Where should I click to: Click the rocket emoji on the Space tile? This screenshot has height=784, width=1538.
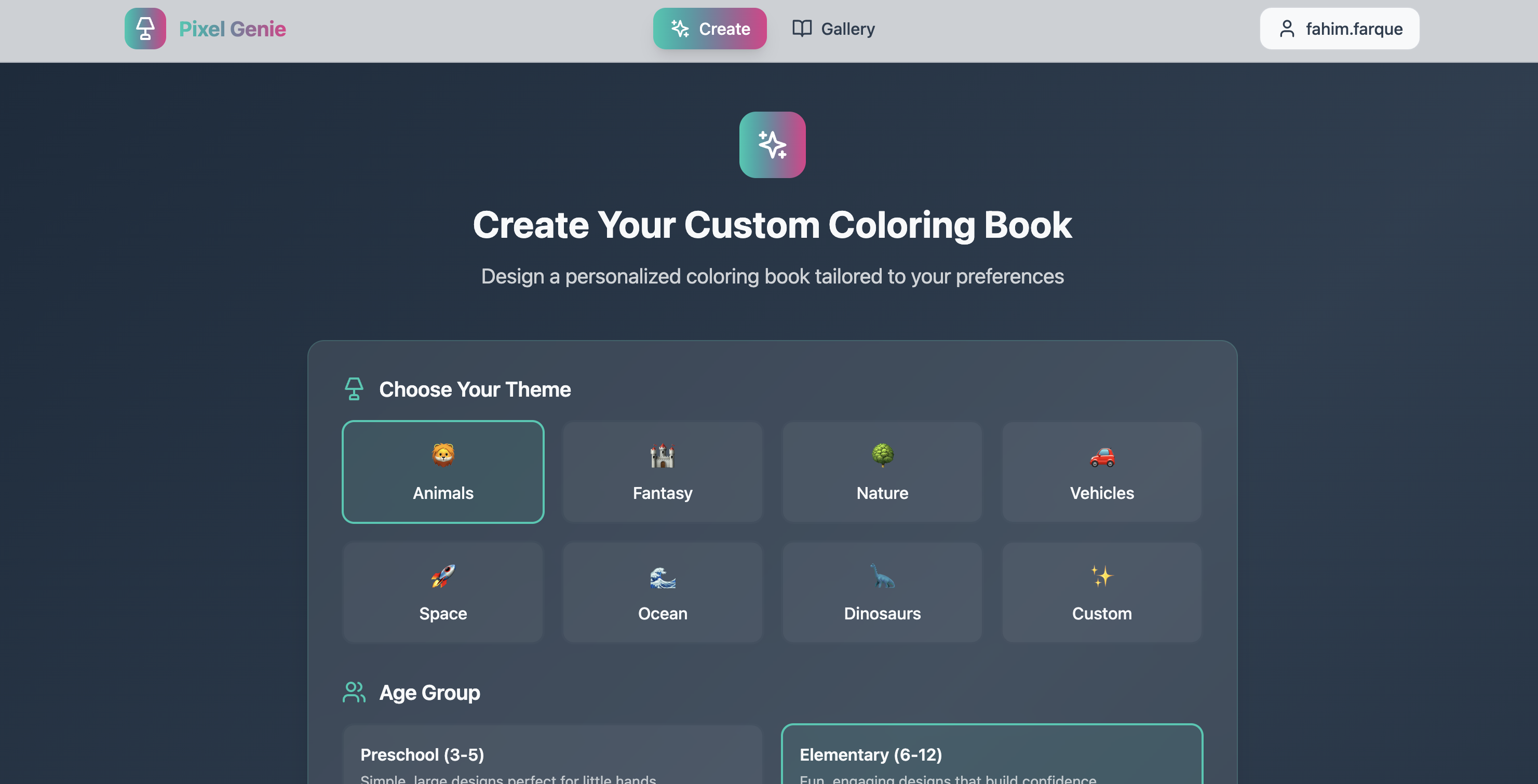(x=442, y=576)
